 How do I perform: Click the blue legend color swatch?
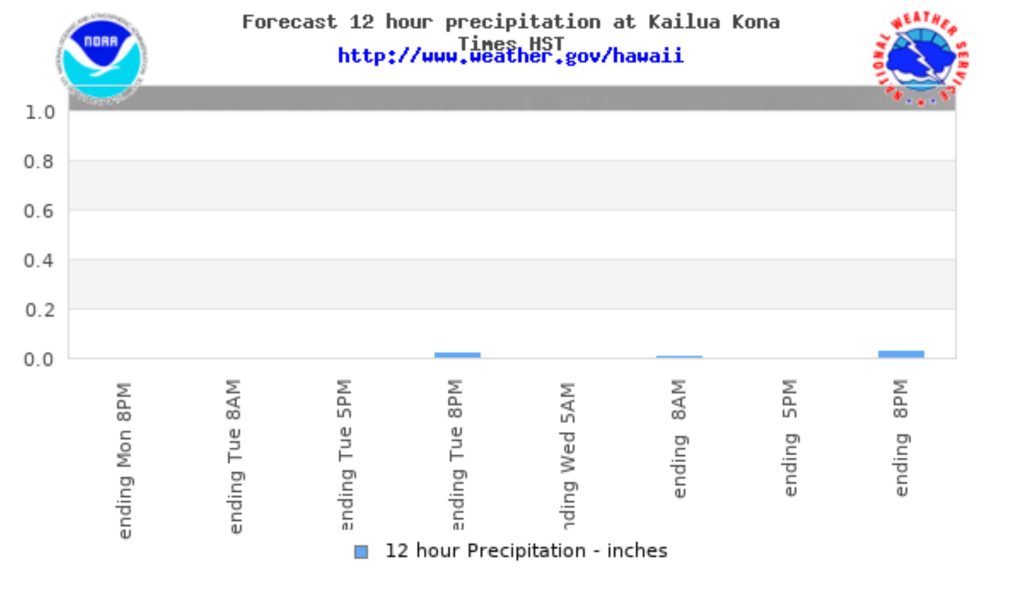[x=361, y=551]
